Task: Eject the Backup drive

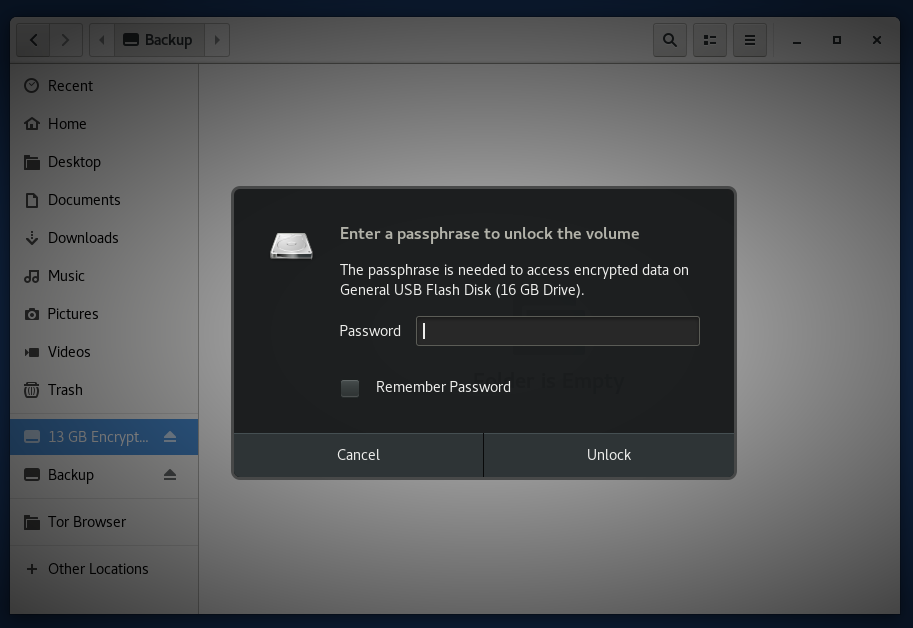Action: click(170, 475)
